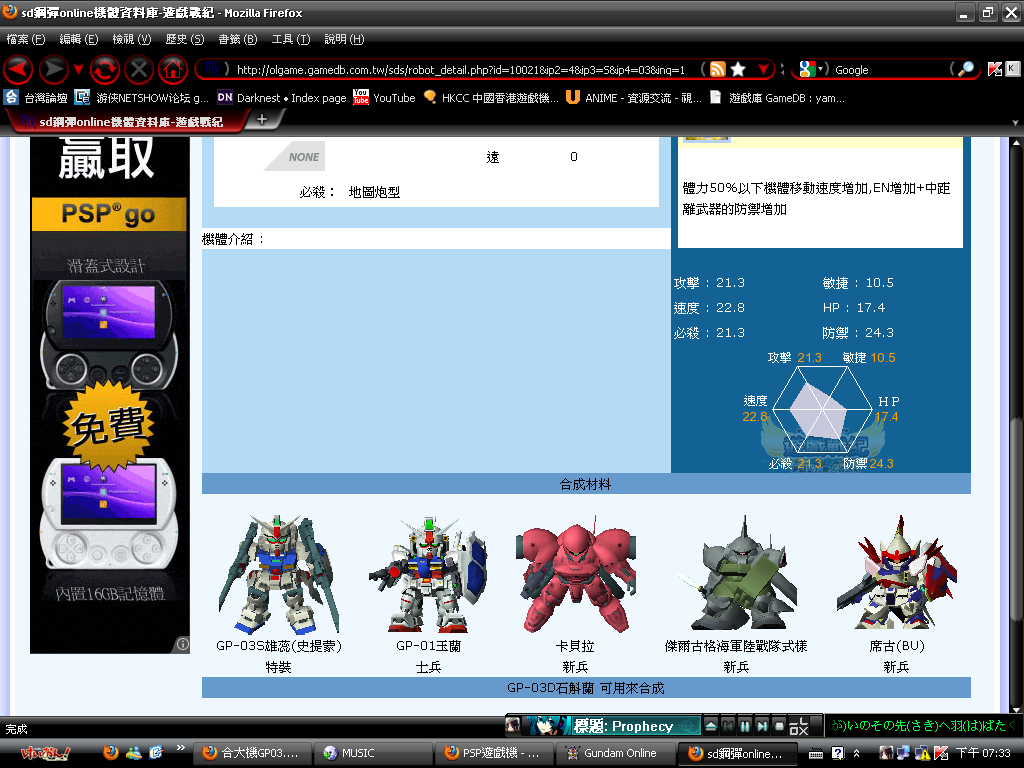Expand the back/forward history dropdown arrow

tap(78, 69)
